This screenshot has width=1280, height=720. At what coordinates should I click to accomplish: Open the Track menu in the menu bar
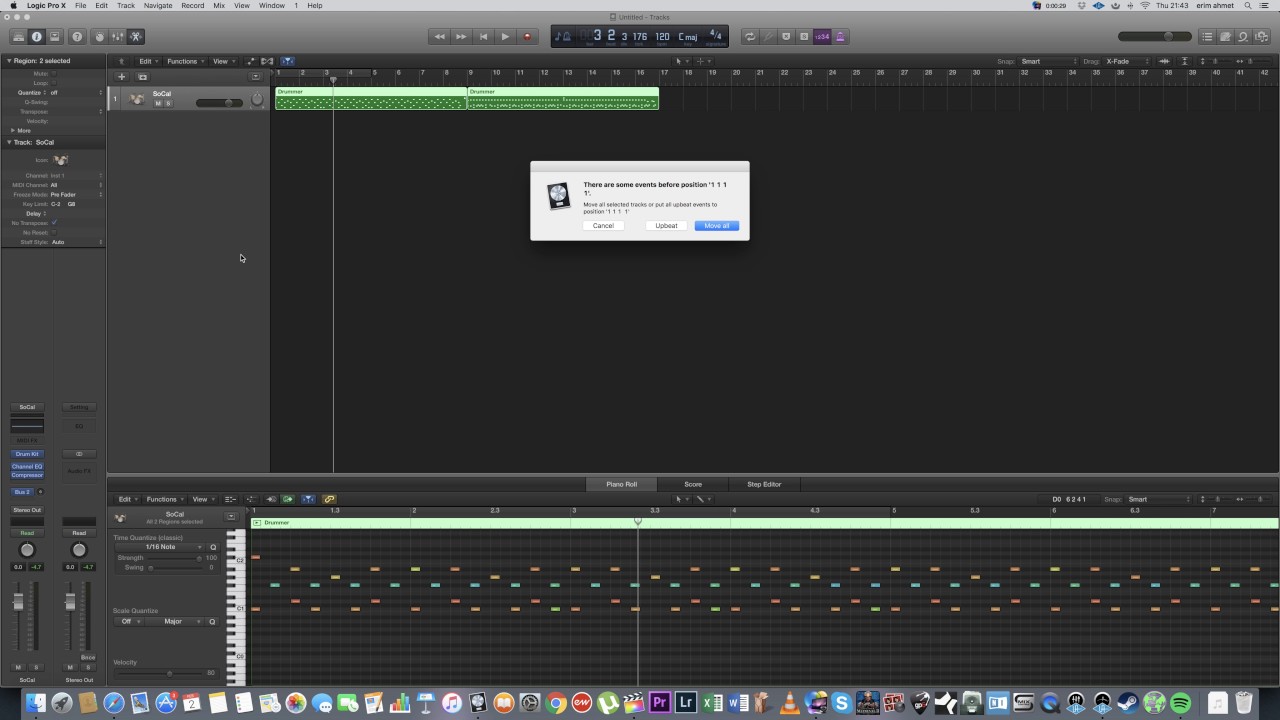pyautogui.click(x=126, y=5)
